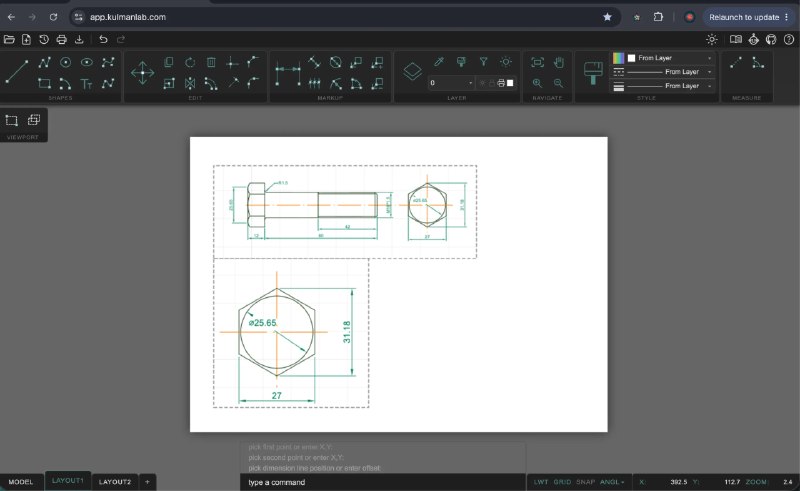The height and width of the screenshot is (491, 800).
Task: Click Relaunch to update button
Action: [x=744, y=17]
